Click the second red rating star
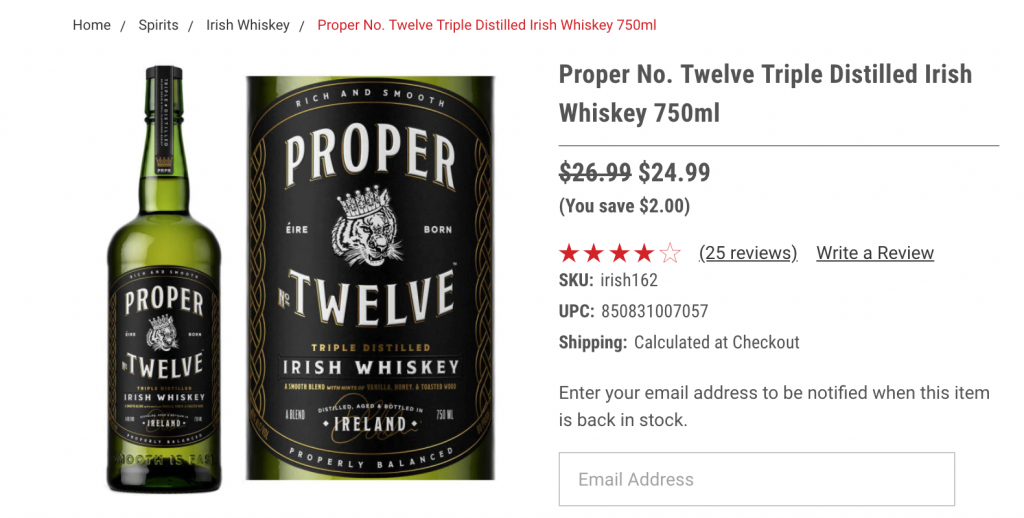Viewport: 1024px width, 518px height. pos(595,253)
